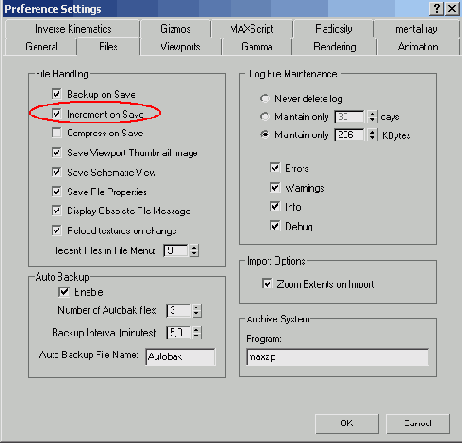Select the Never delete log option
Screen dimensions: 462x443
click(264, 98)
